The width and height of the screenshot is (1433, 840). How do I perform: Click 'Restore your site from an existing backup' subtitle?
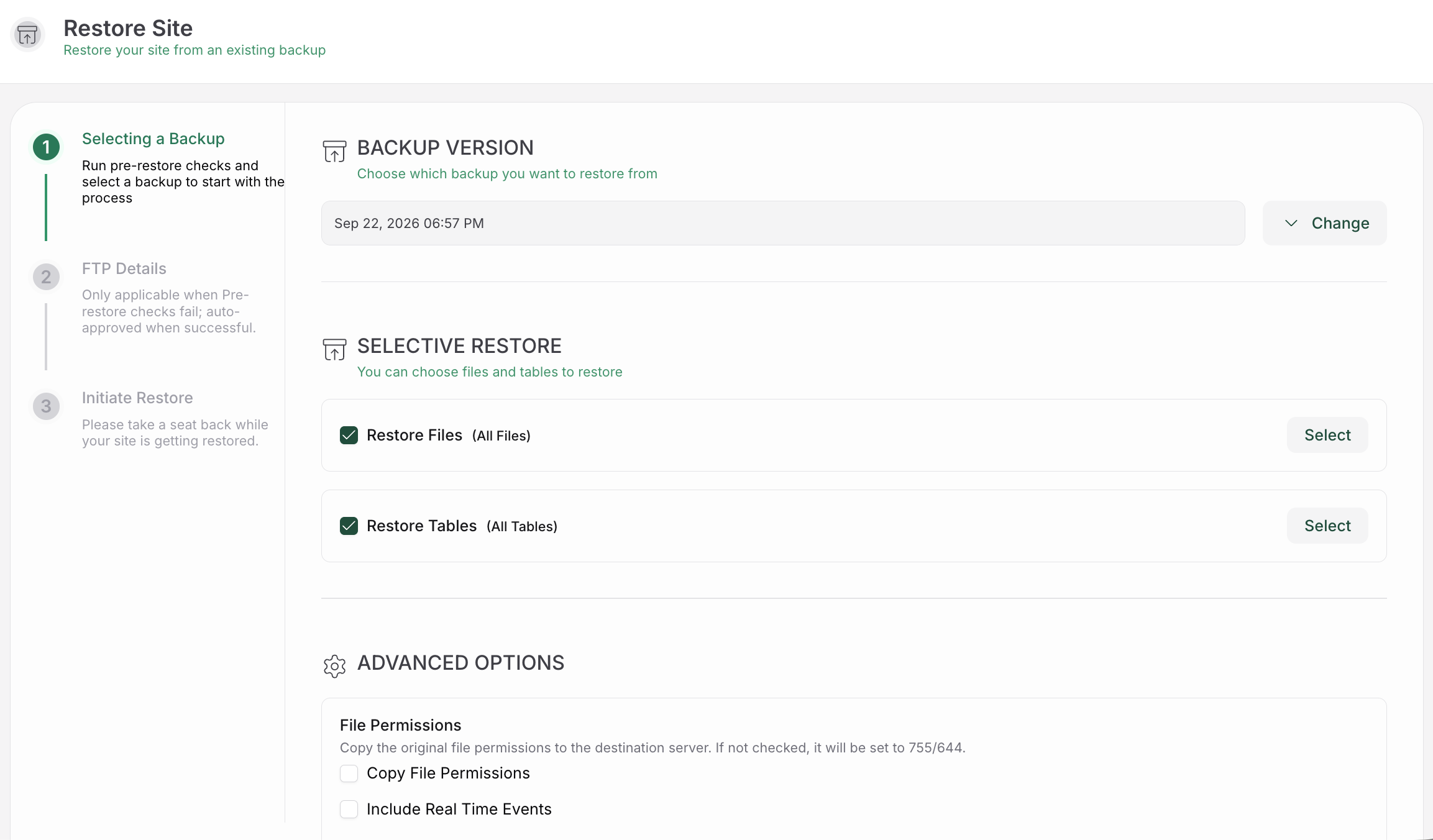(195, 50)
